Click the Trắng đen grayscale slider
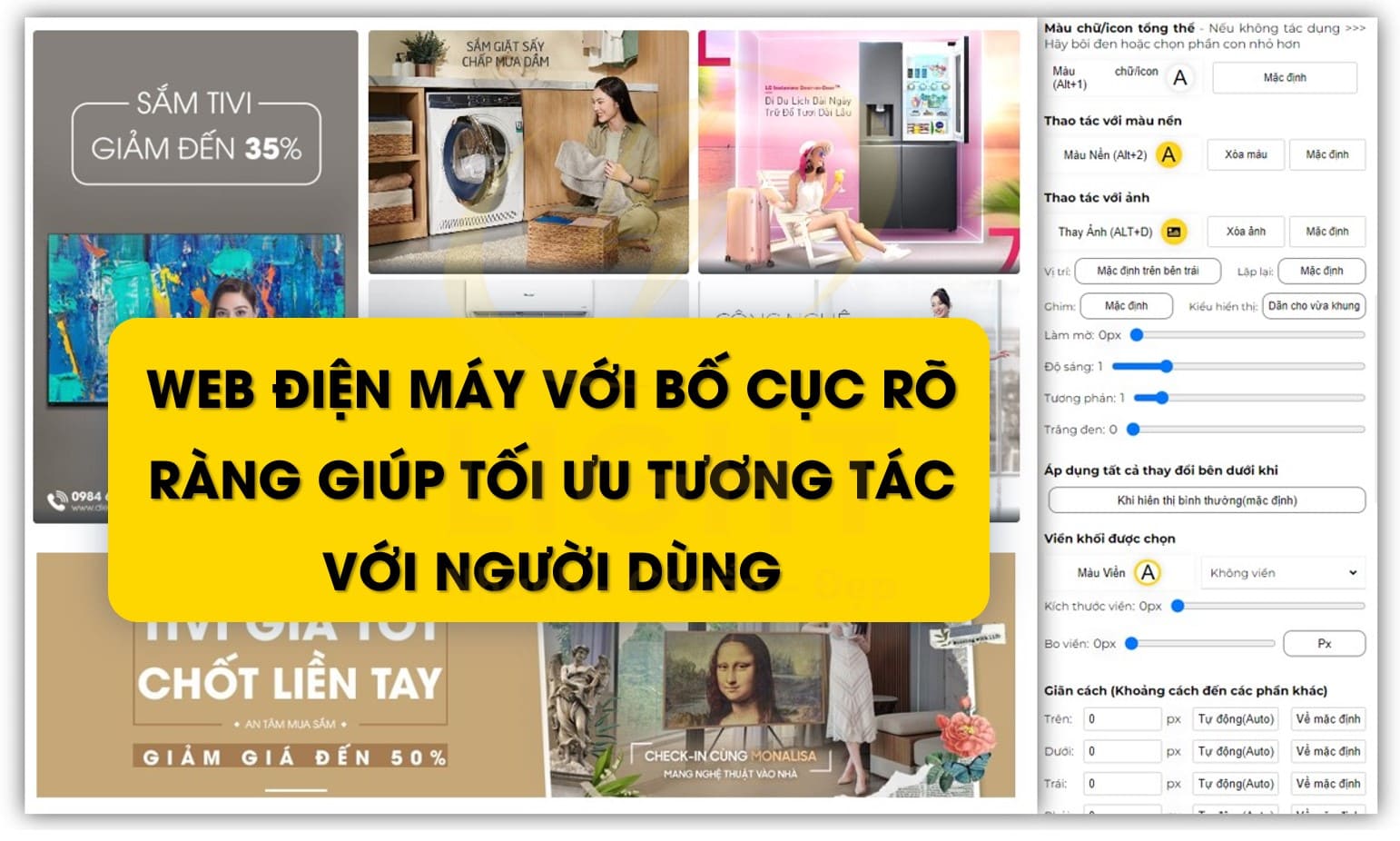This screenshot has height=841, width=1400. [x=1246, y=430]
